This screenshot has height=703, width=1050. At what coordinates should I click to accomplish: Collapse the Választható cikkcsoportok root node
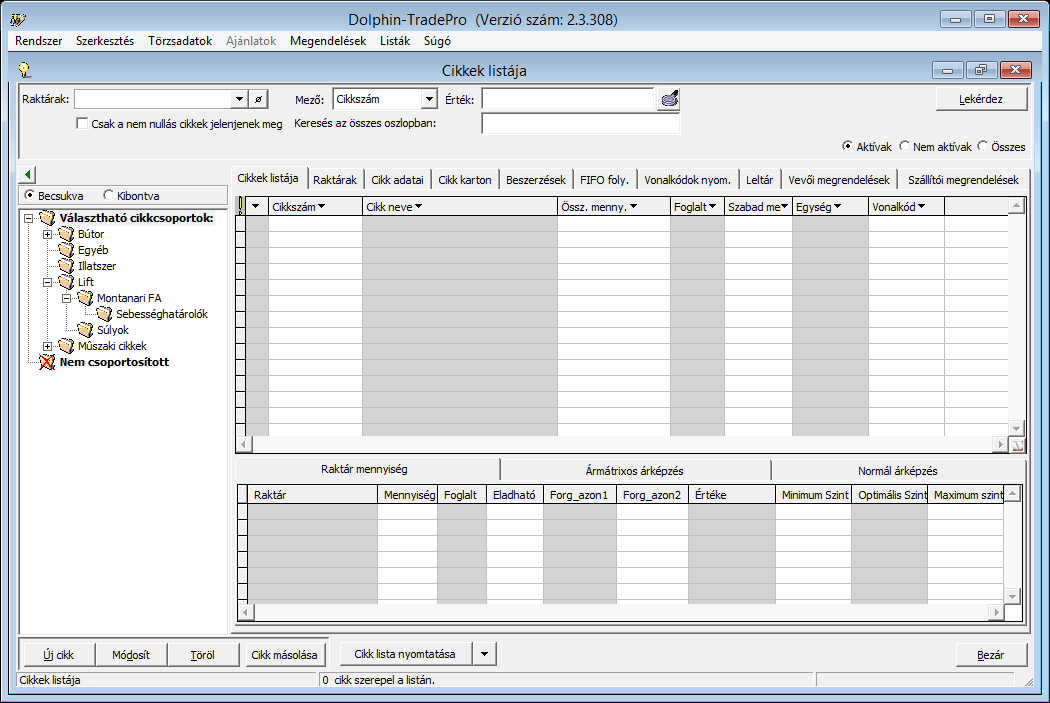tap(28, 218)
